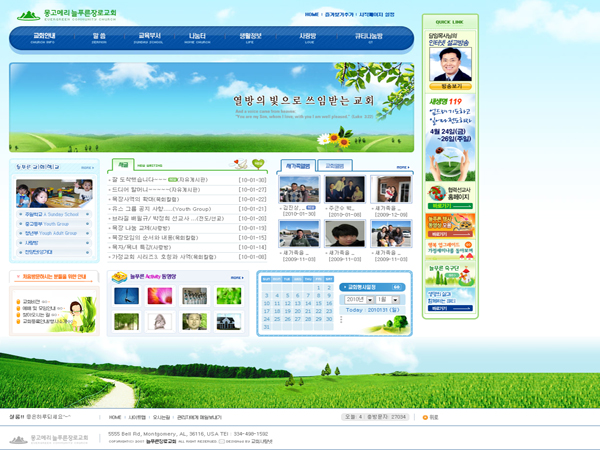This screenshot has height=450, width=600.
Task: Expand 'more' beside the photo album tabs
Action: point(402,167)
